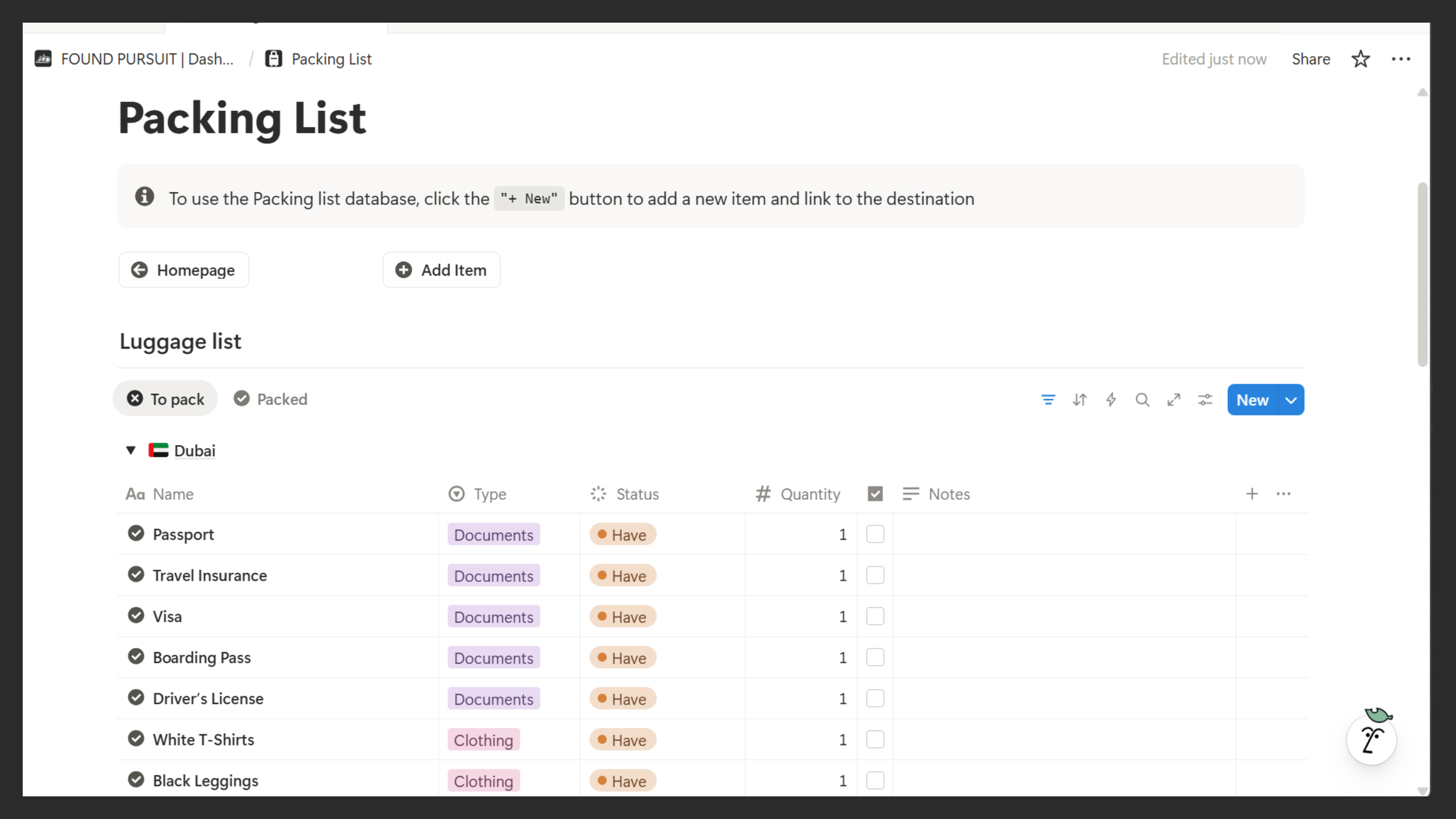The height and width of the screenshot is (819, 1456).
Task: Tick the Visa row checkbox
Action: (x=875, y=616)
